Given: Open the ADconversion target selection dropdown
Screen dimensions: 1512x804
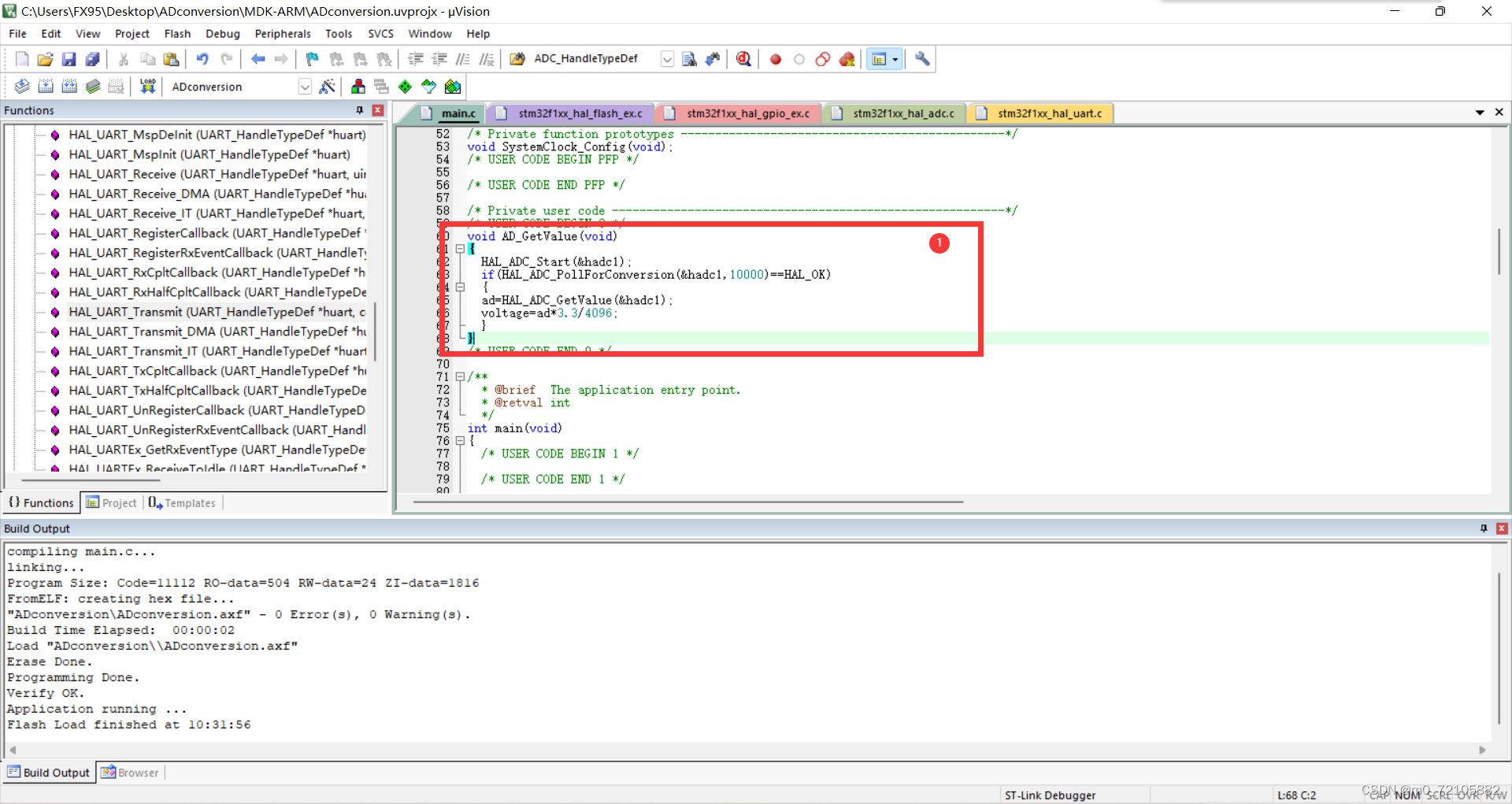Looking at the screenshot, I should pyautogui.click(x=305, y=87).
